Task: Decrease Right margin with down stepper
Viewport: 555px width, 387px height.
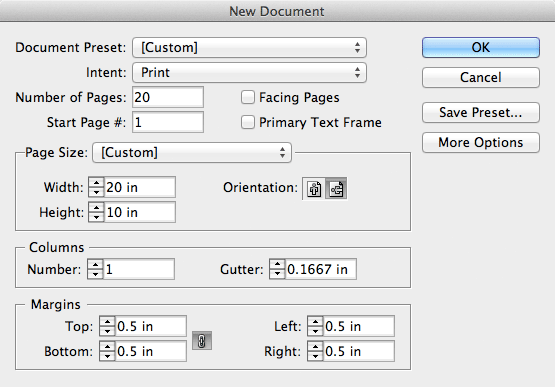Action: pyautogui.click(x=315, y=356)
